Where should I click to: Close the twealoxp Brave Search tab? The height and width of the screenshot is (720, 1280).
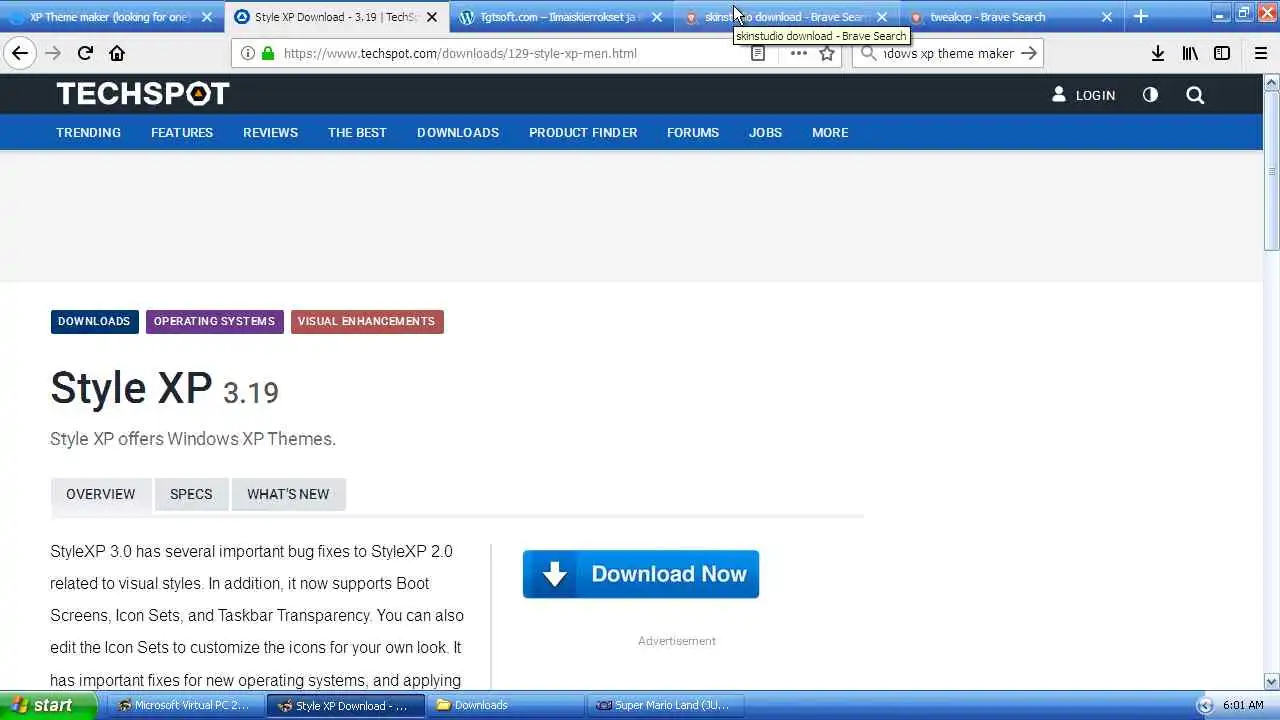[x=1107, y=17]
